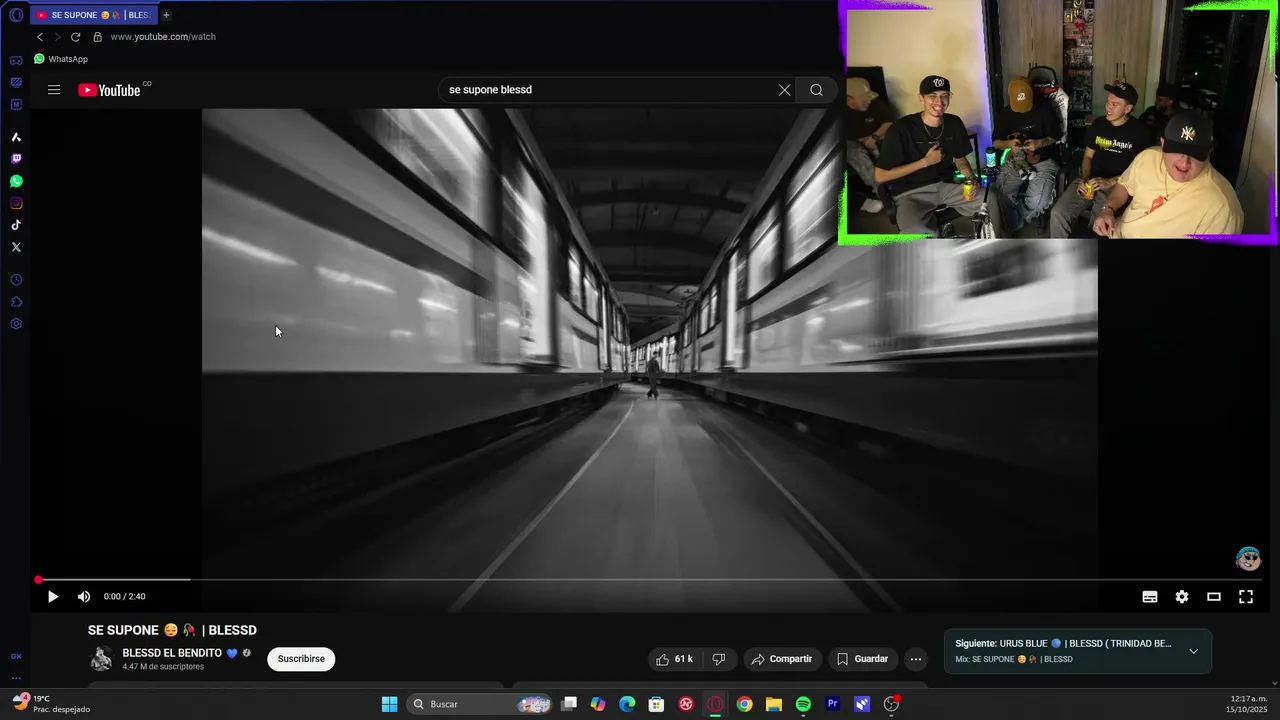Open OBS Studio from taskbar
The height and width of the screenshot is (720, 1280).
[x=891, y=704]
